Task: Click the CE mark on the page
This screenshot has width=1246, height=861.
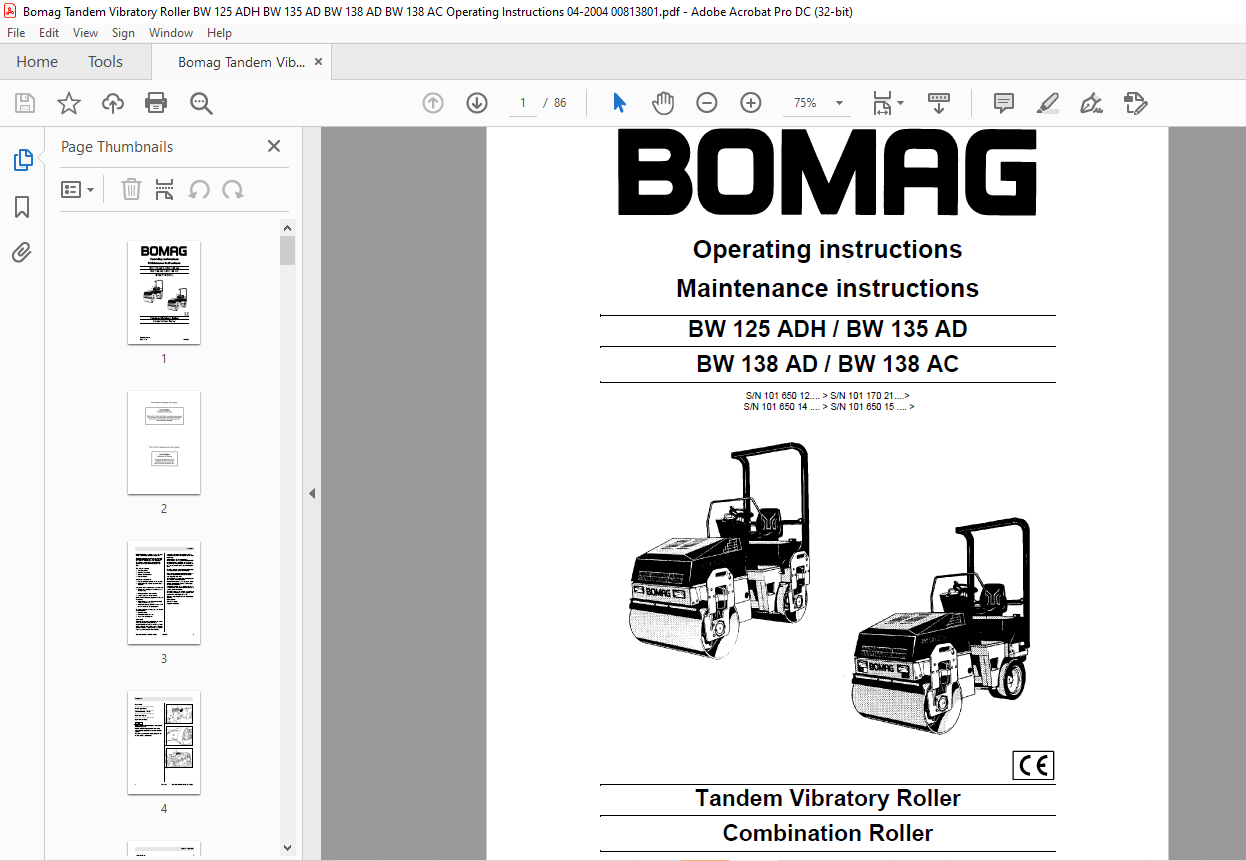Action: (1033, 766)
